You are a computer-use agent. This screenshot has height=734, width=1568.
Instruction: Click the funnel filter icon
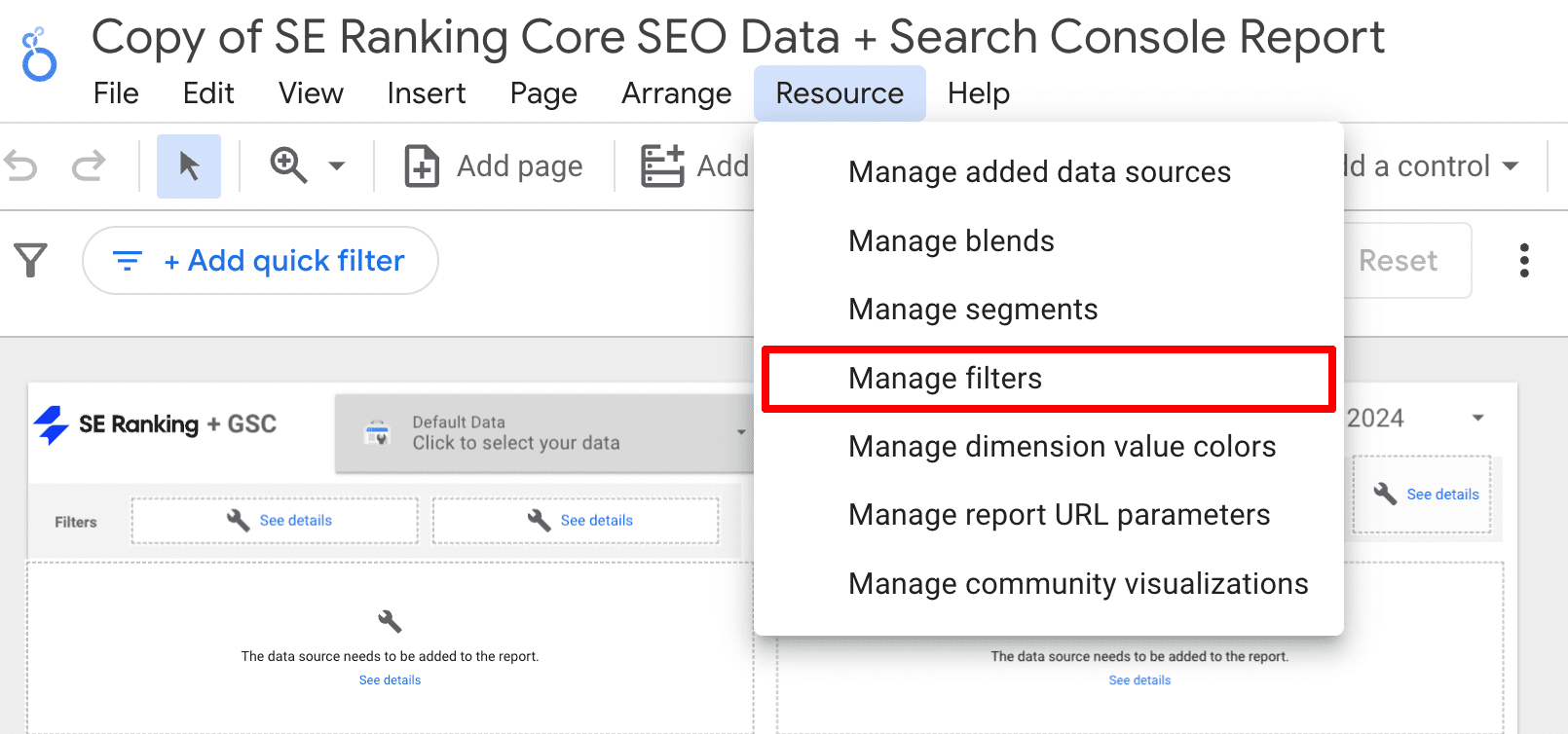pos(31,260)
